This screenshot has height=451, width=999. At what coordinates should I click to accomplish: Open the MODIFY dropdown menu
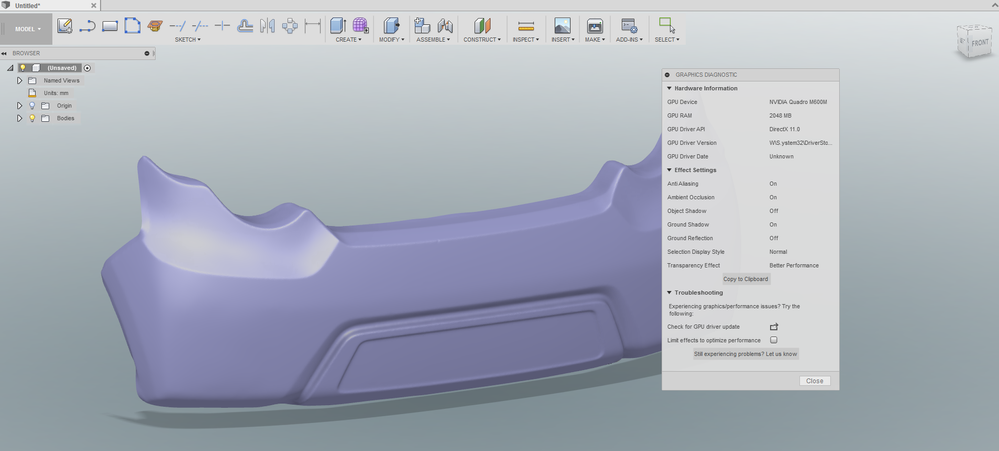(x=391, y=39)
